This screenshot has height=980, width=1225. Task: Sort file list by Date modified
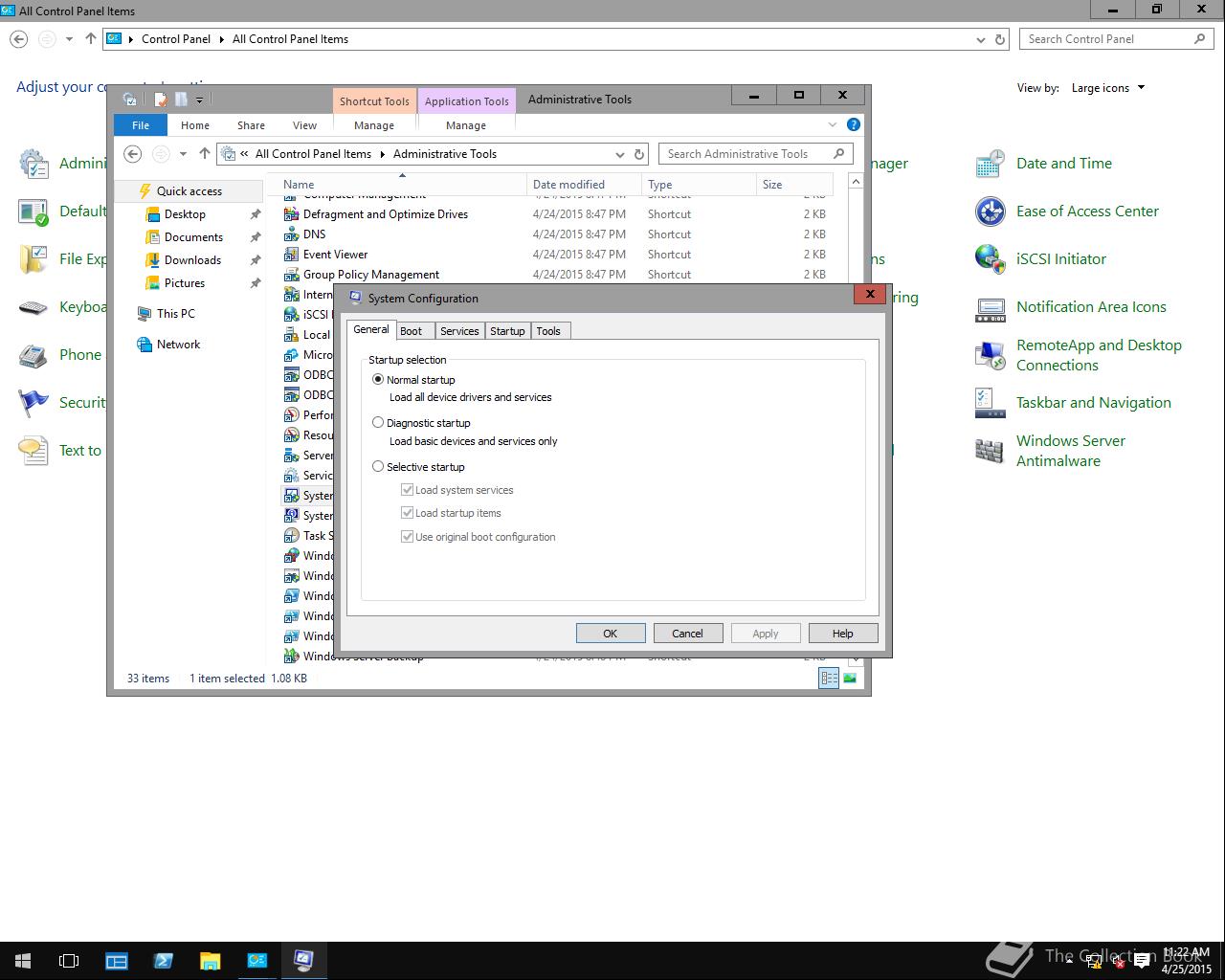pos(584,185)
